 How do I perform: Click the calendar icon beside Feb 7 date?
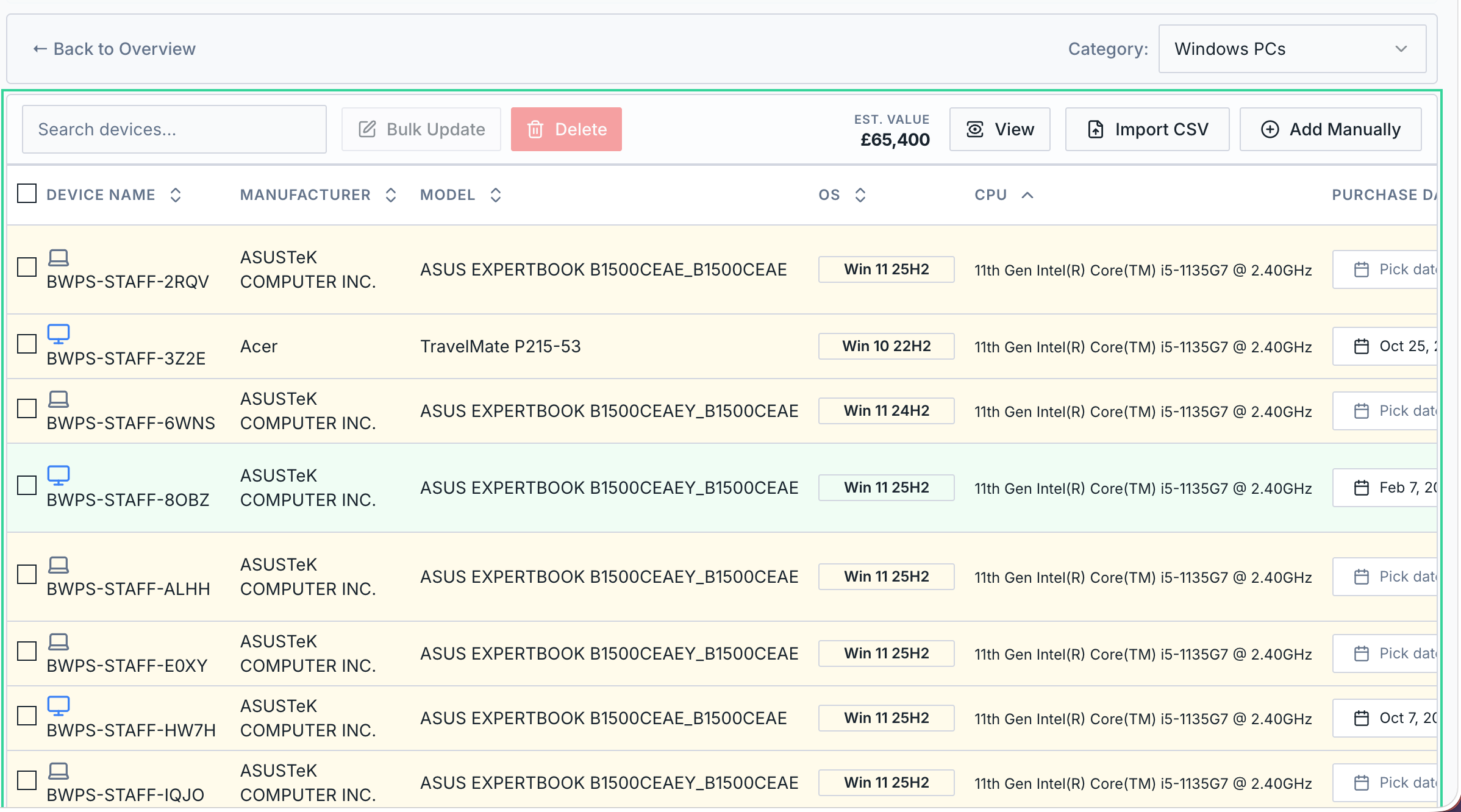[x=1362, y=488]
